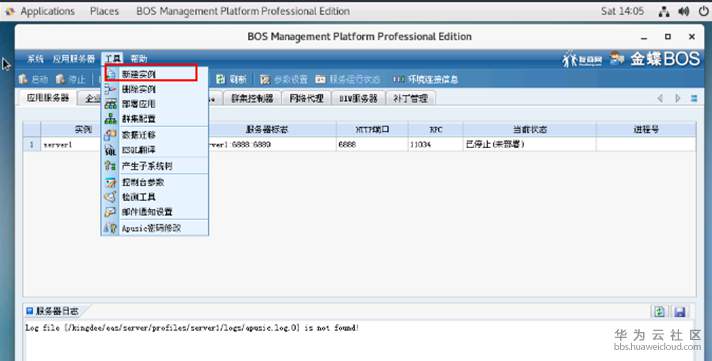
Task: Click the RPC column header
Action: click(436, 129)
